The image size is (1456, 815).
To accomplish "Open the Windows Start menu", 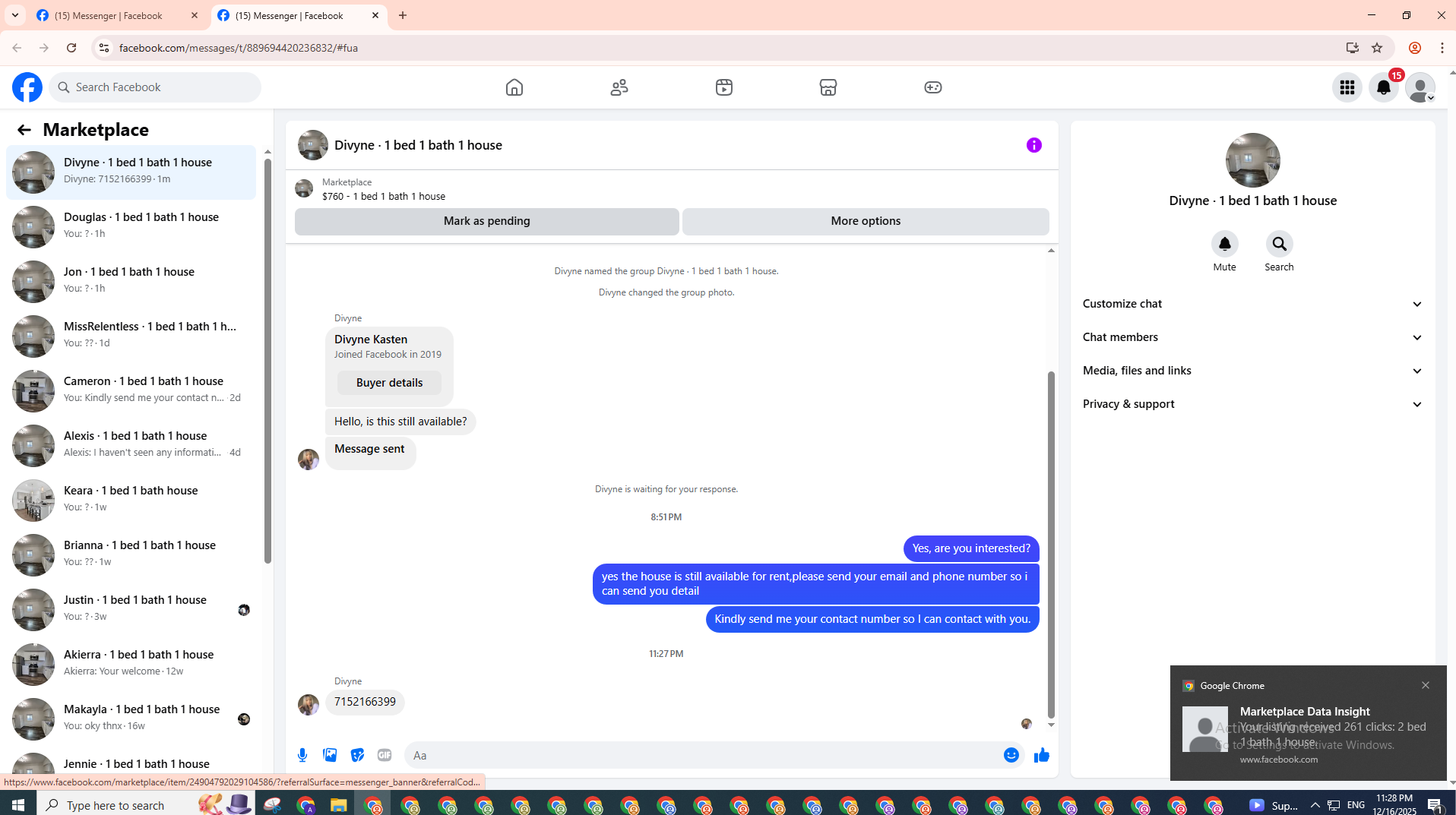I will point(18,805).
